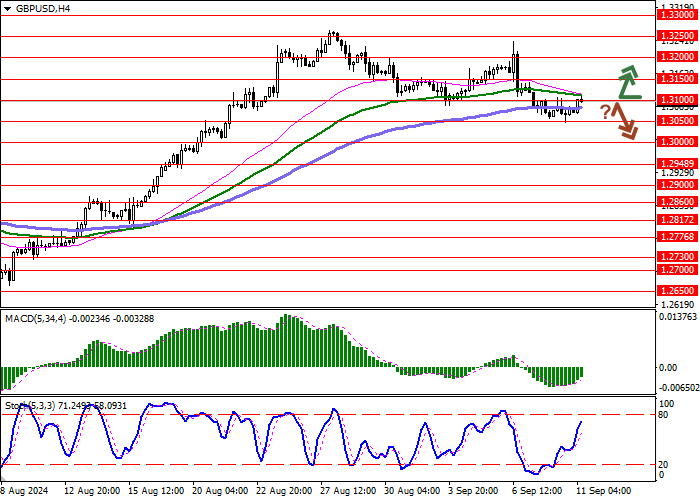Viewport: 700px width, 500px height.
Task: Click the -0.006502 MACD scale value
Action: pos(677,389)
